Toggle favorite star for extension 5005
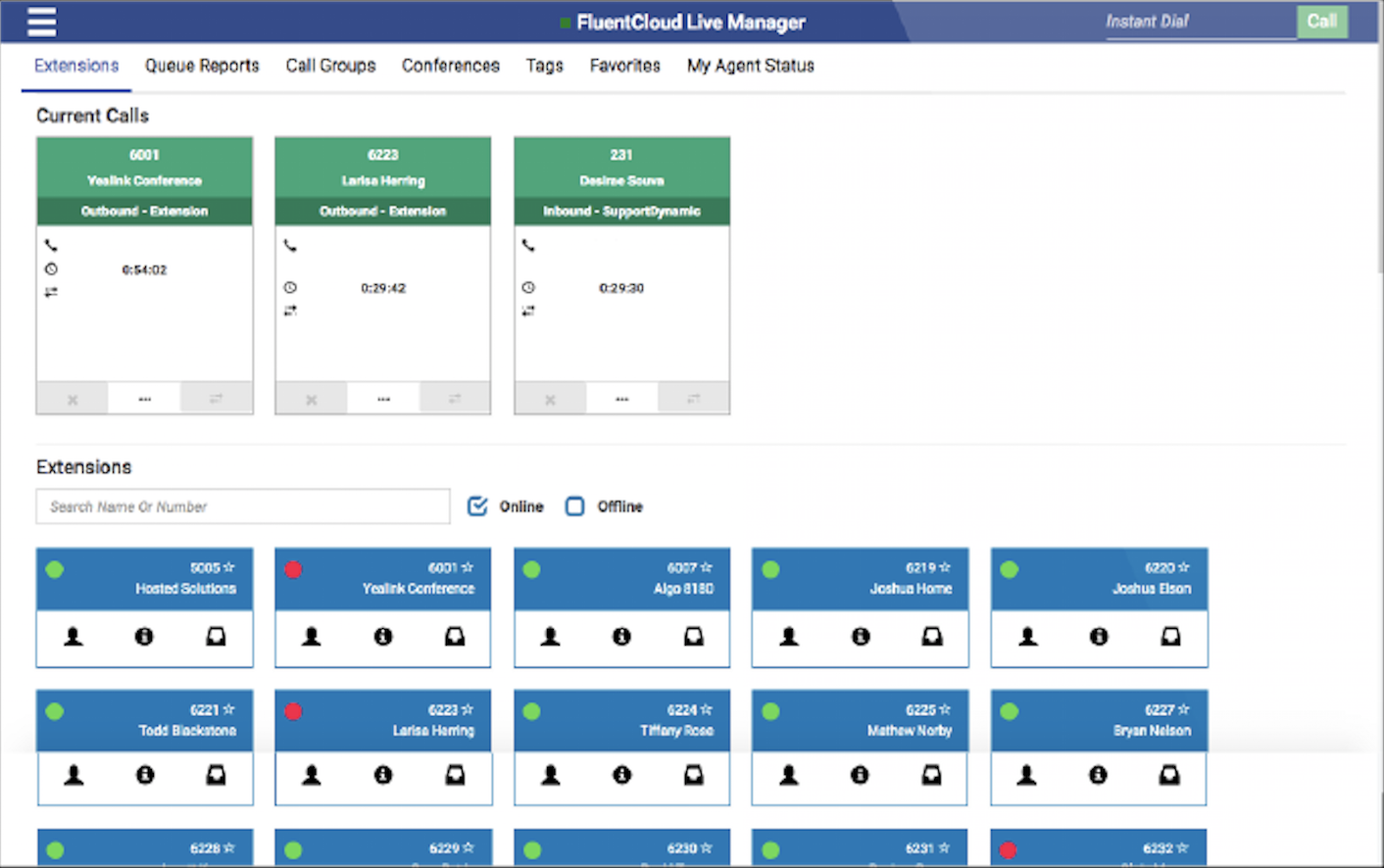Screen dimensions: 1384x868 228,567
